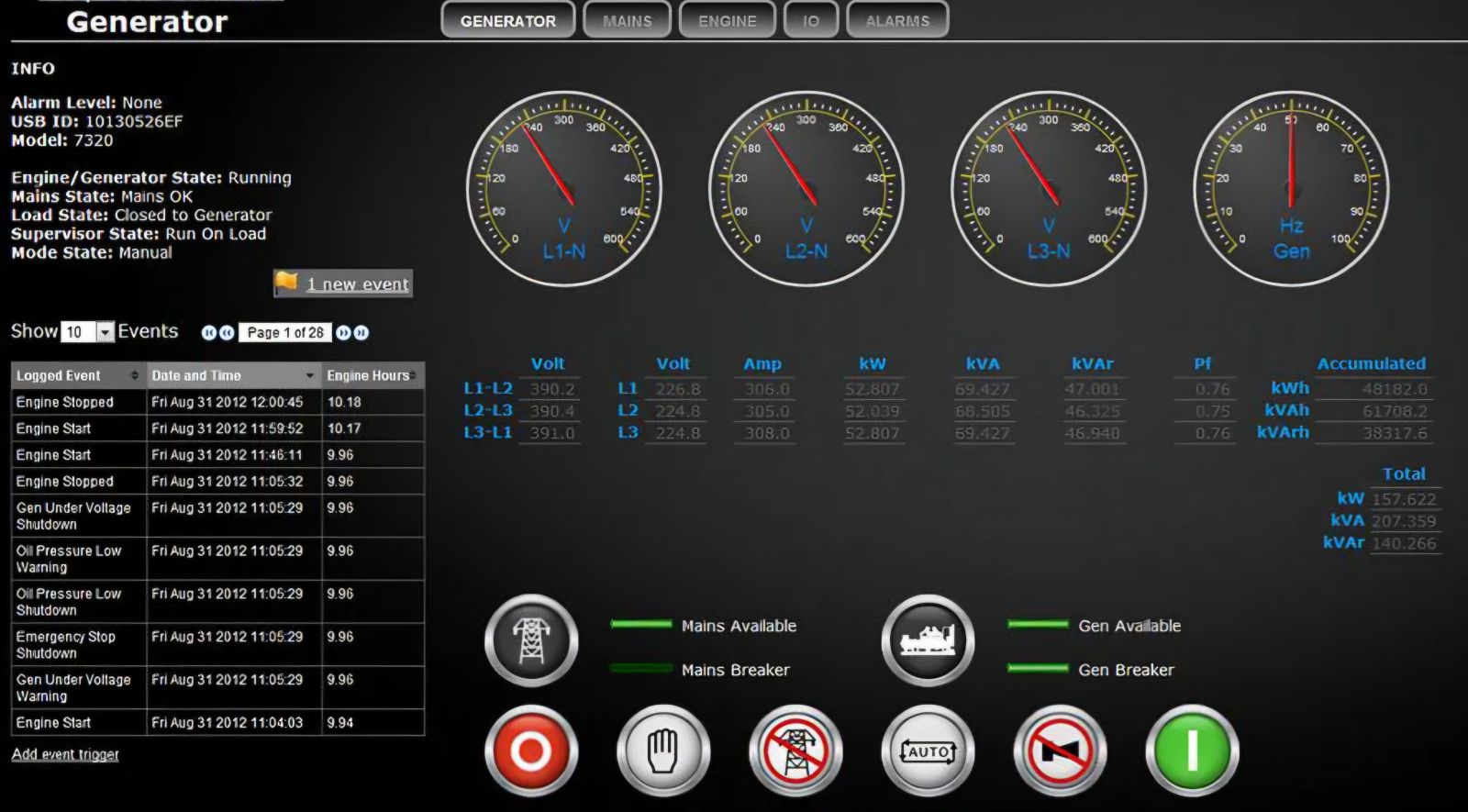Open the ALARMS tab
Image resolution: width=1468 pixels, height=812 pixels.
[x=896, y=20]
